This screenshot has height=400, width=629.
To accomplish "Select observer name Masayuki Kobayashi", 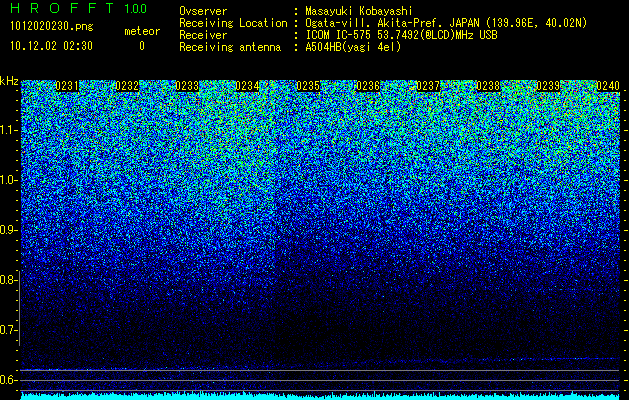I will tap(358, 11).
